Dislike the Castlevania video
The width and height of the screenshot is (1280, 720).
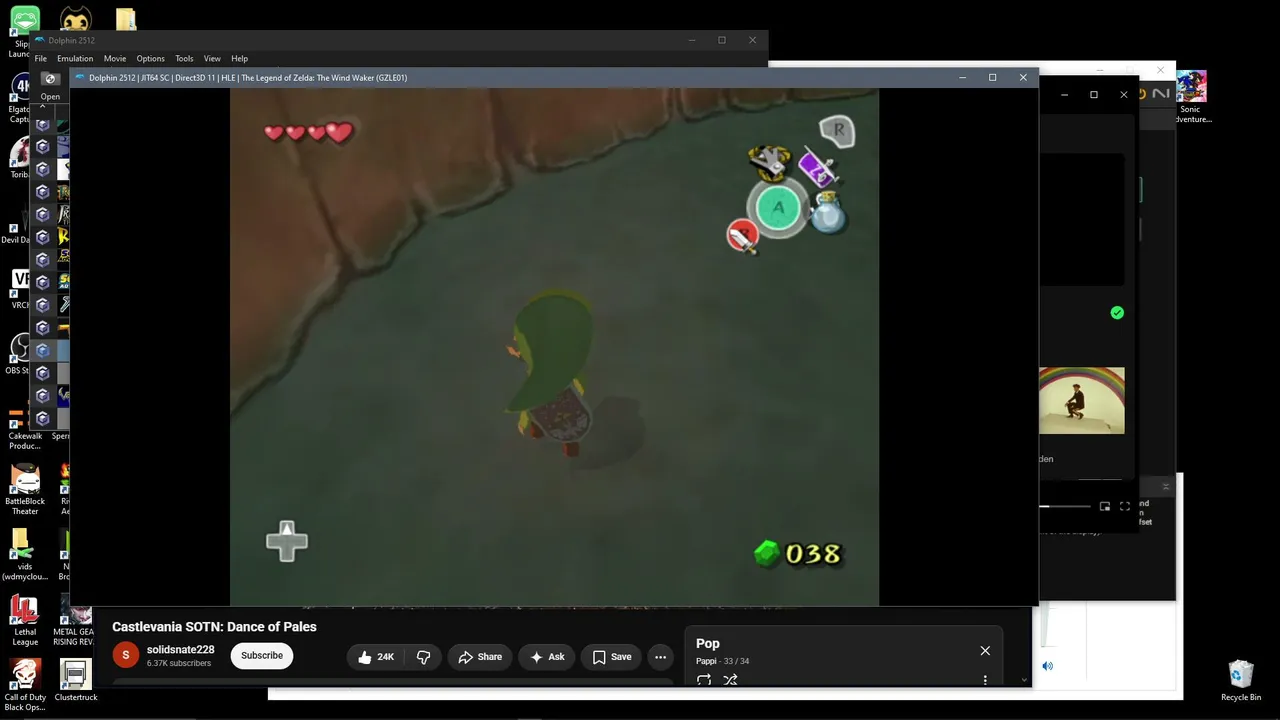[x=423, y=657]
